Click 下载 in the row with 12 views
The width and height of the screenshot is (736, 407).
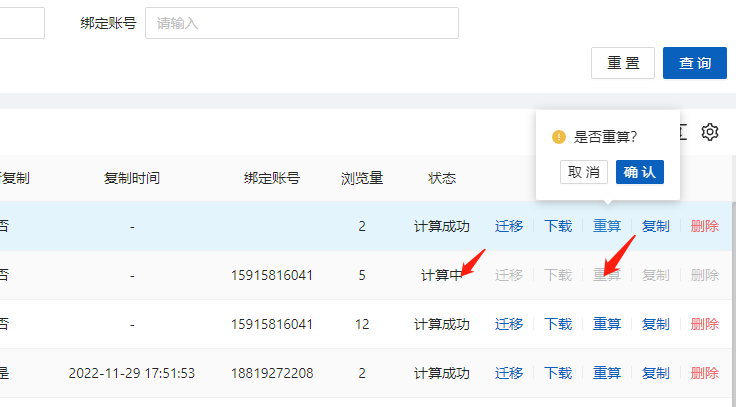[x=558, y=324]
